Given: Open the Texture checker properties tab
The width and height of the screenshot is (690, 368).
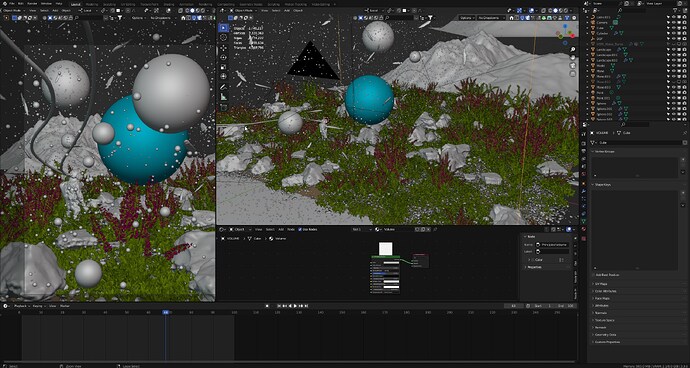Looking at the screenshot, I should coord(584,239).
